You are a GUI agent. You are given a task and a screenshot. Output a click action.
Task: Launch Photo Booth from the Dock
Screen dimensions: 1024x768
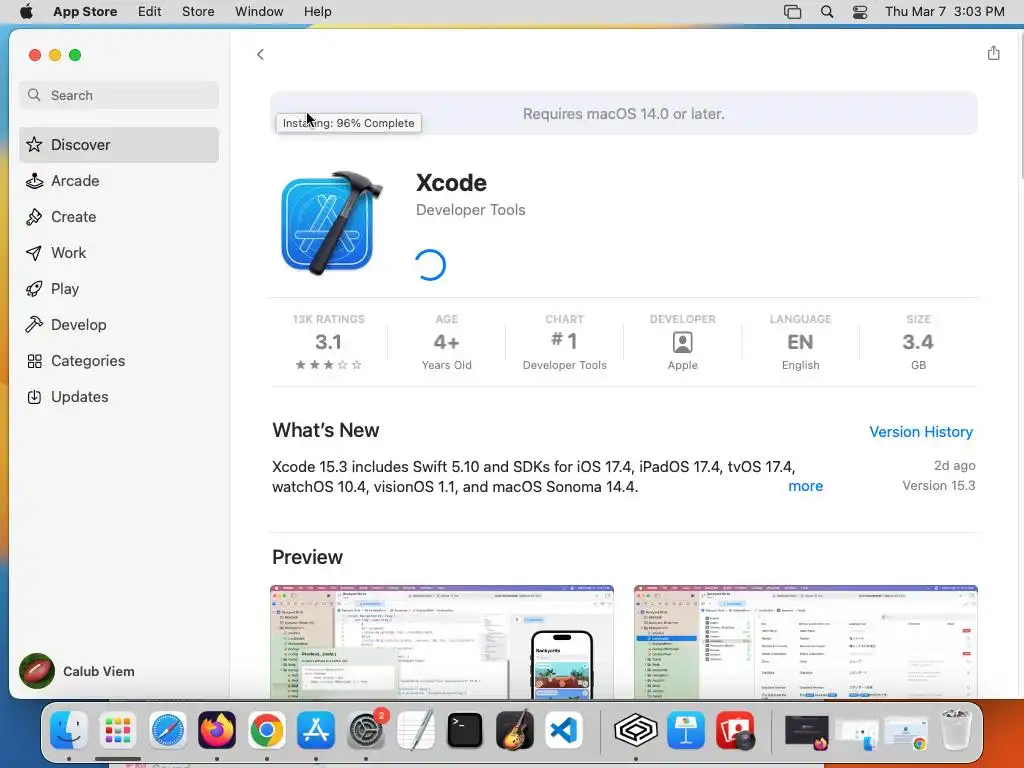[735, 730]
